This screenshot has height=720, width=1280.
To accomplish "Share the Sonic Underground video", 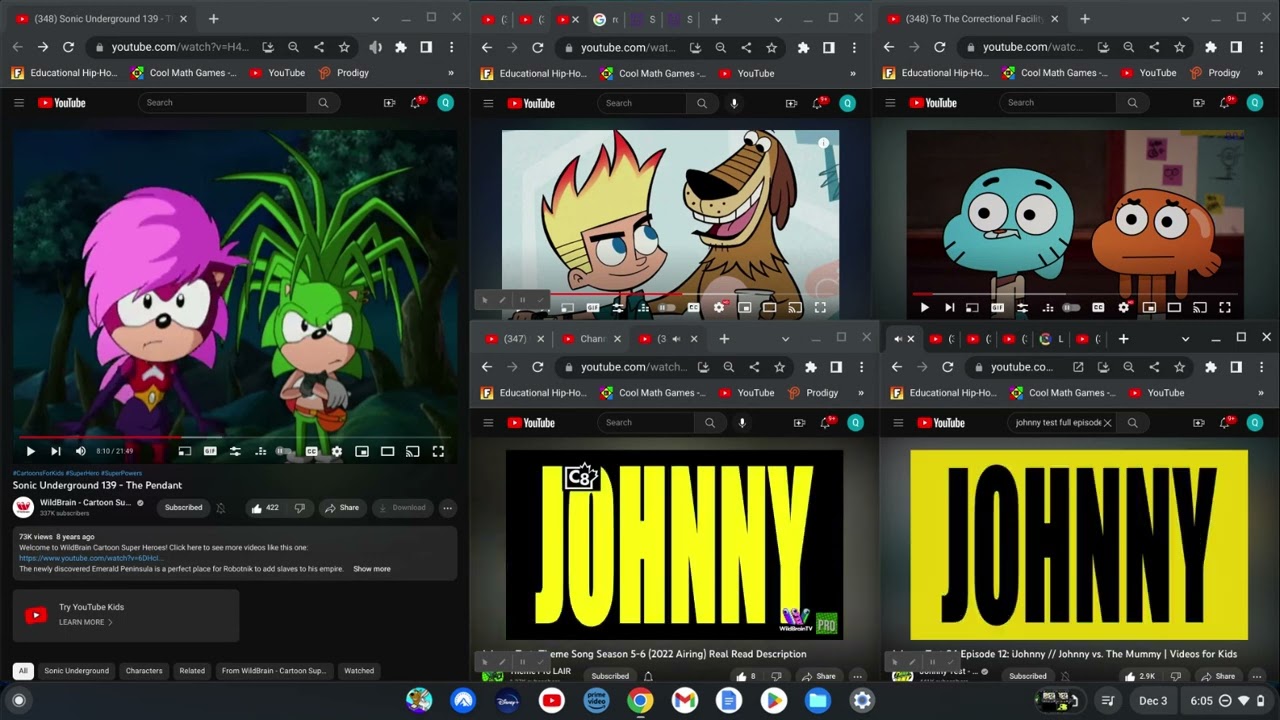I will tap(341, 508).
